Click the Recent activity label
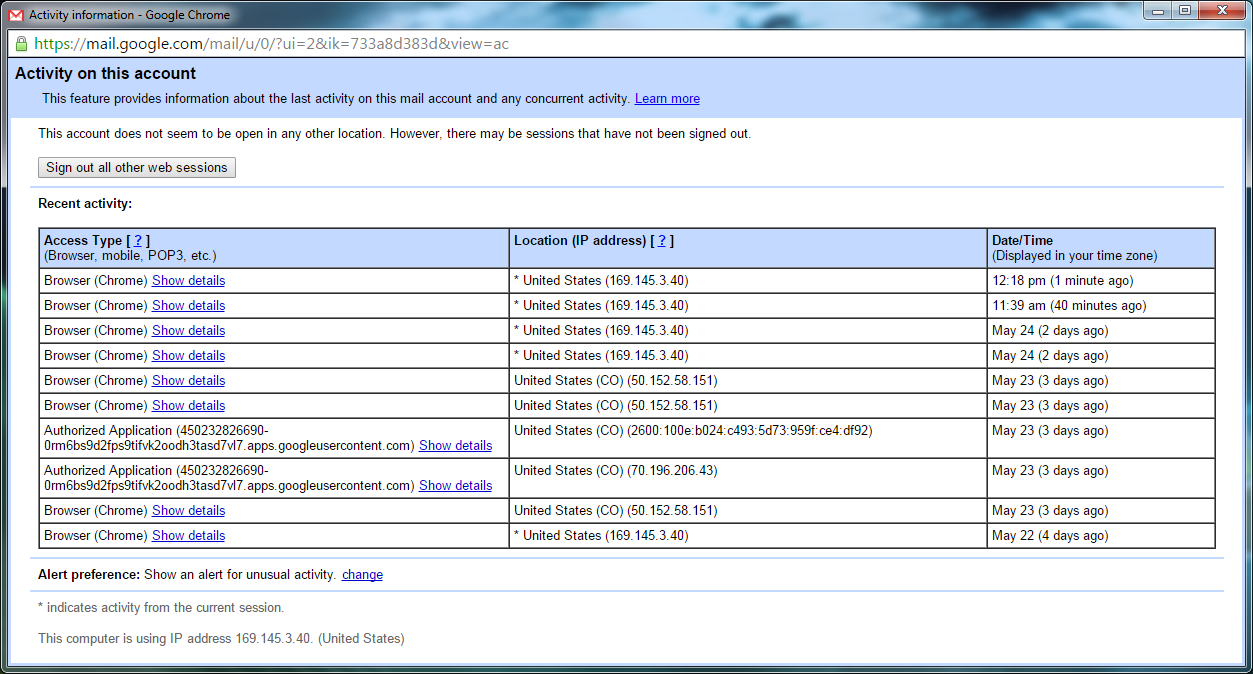Viewport: 1253px width, 674px height. (85, 204)
